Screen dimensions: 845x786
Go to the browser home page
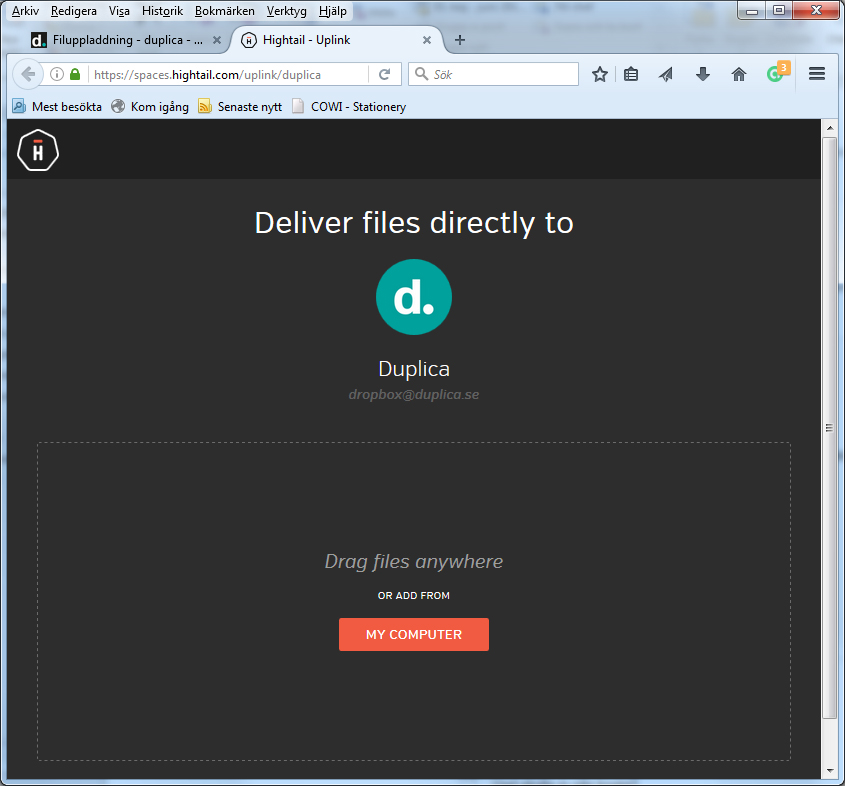[x=739, y=74]
